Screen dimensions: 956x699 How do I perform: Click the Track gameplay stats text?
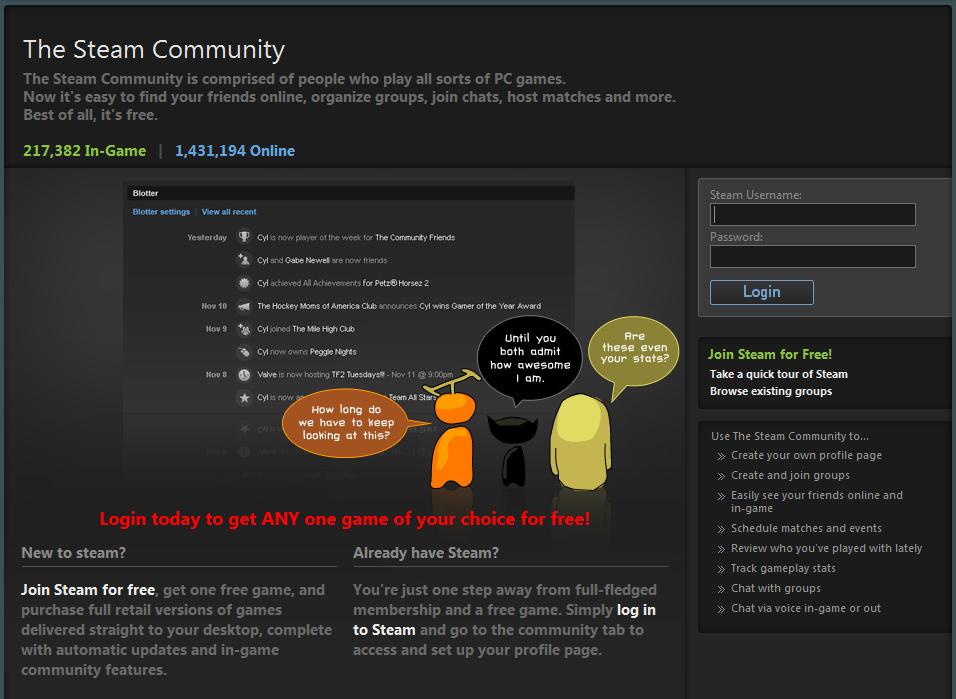[x=783, y=568]
